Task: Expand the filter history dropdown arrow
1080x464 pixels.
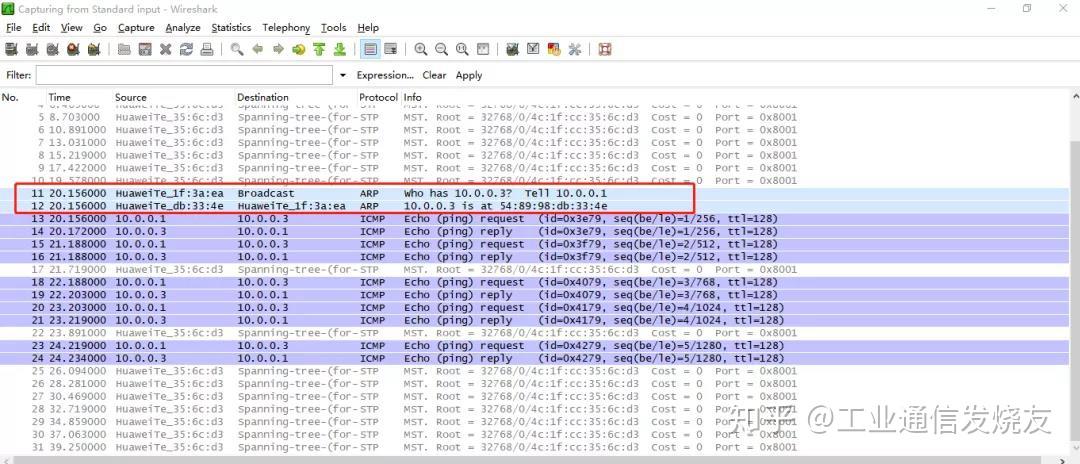Action: (343, 75)
